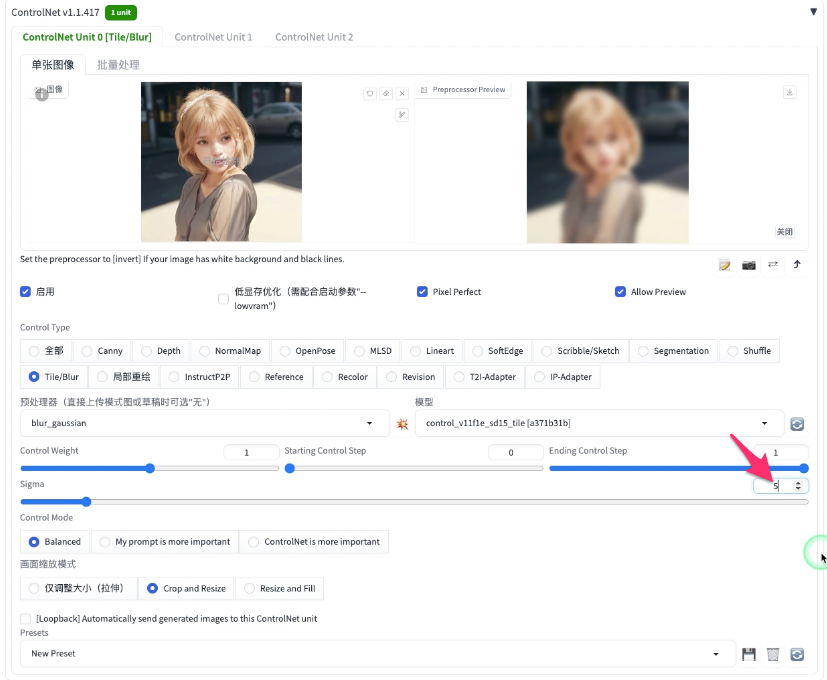Collapse ControlNet panel triangle

813,12
